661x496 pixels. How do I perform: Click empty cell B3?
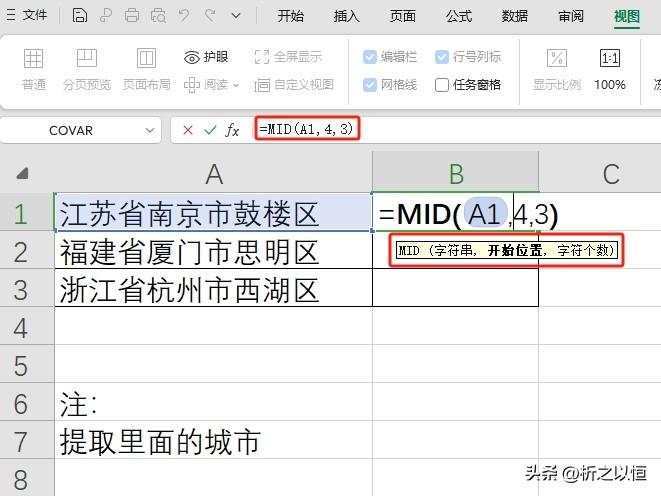[456, 289]
